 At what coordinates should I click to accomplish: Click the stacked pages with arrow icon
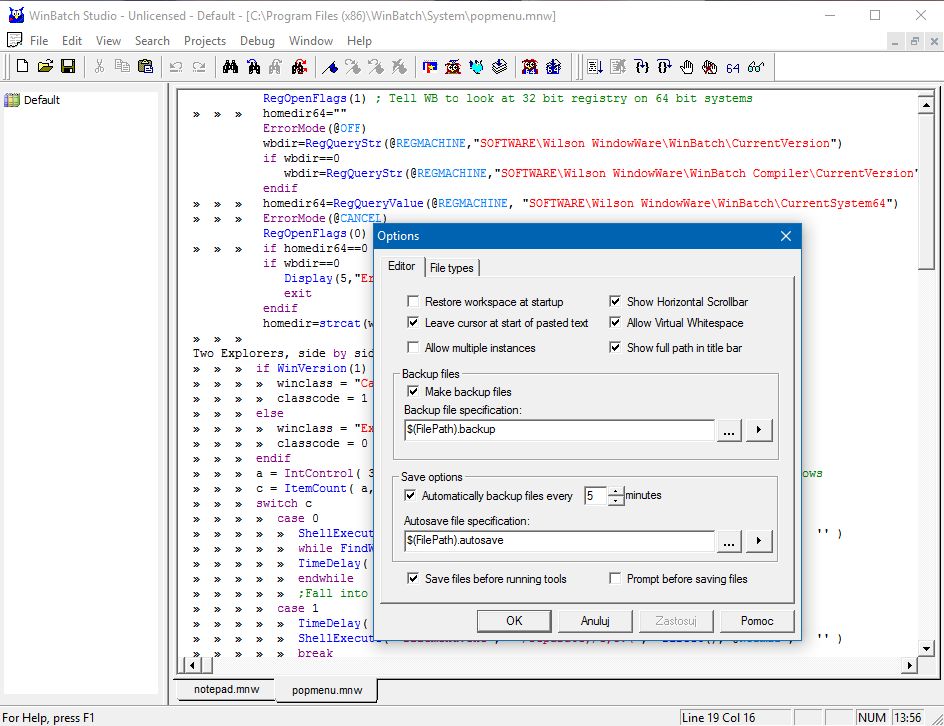click(x=499, y=66)
